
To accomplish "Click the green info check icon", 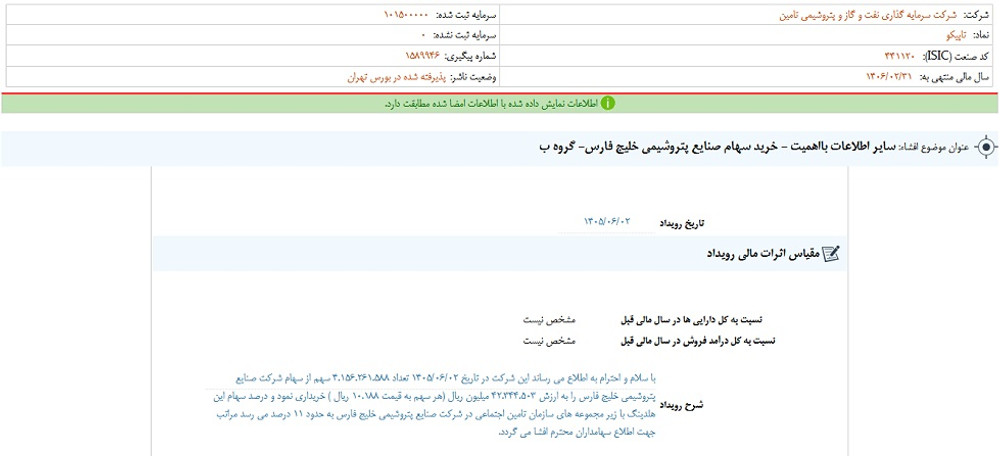I will [608, 103].
